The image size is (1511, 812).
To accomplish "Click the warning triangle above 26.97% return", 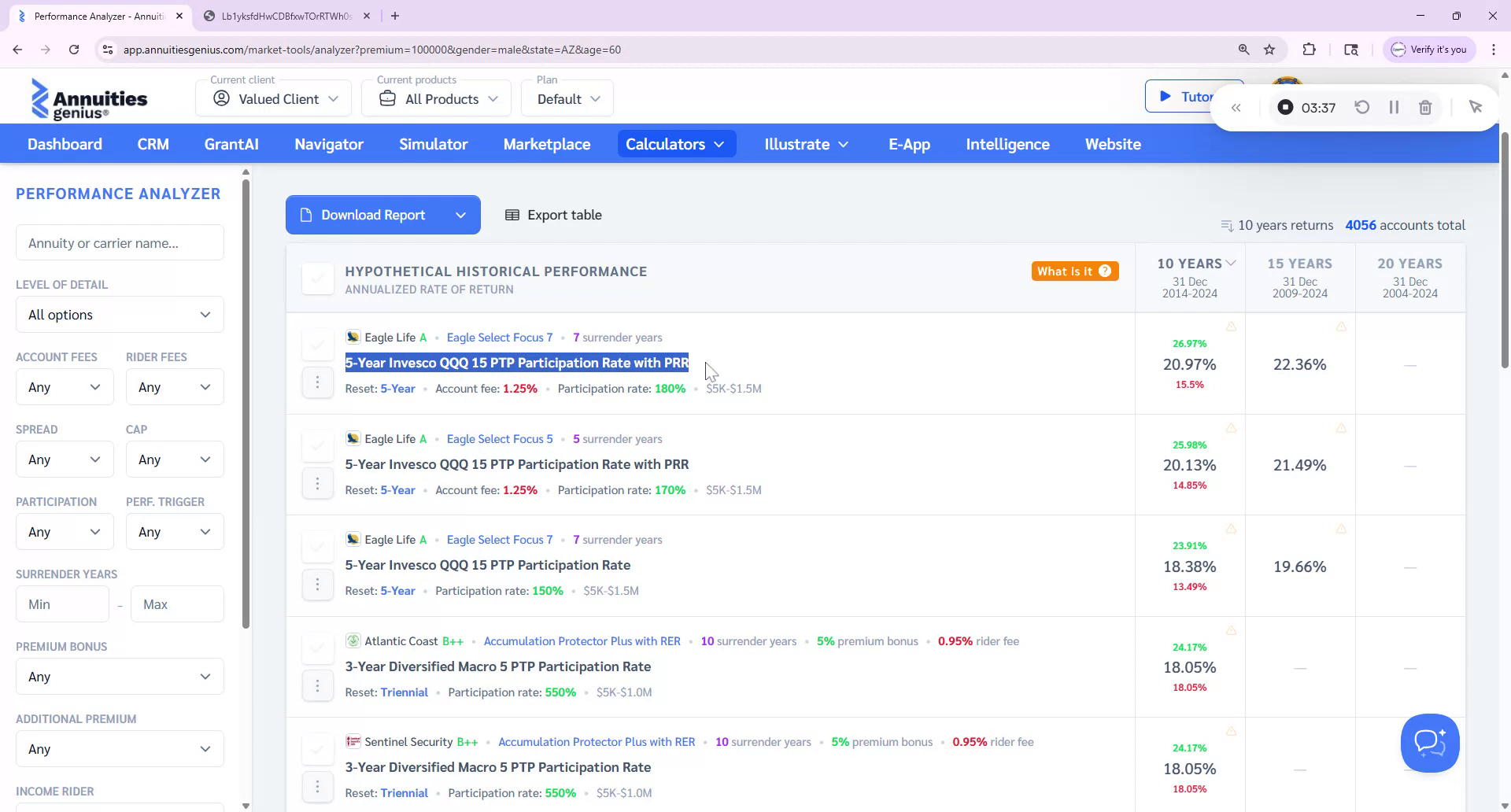I will click(1230, 326).
